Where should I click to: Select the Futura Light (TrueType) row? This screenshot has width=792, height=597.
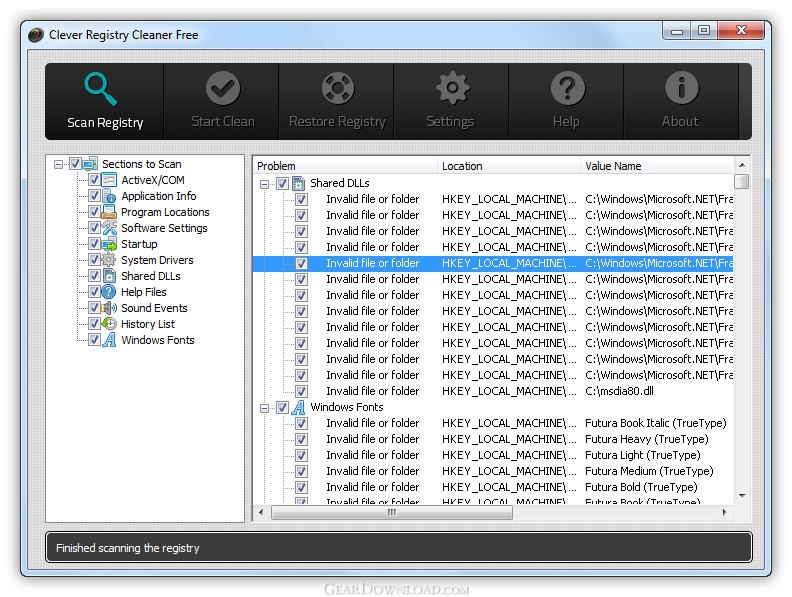(493, 455)
